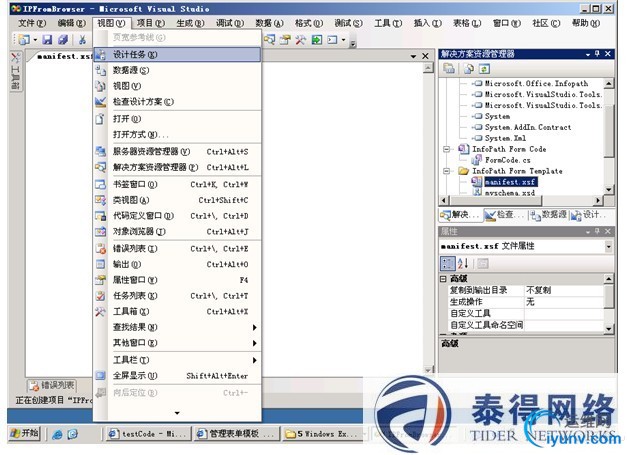Open manifest.xsf 文件属性 dropdown
The image size is (627, 455).
(608, 246)
